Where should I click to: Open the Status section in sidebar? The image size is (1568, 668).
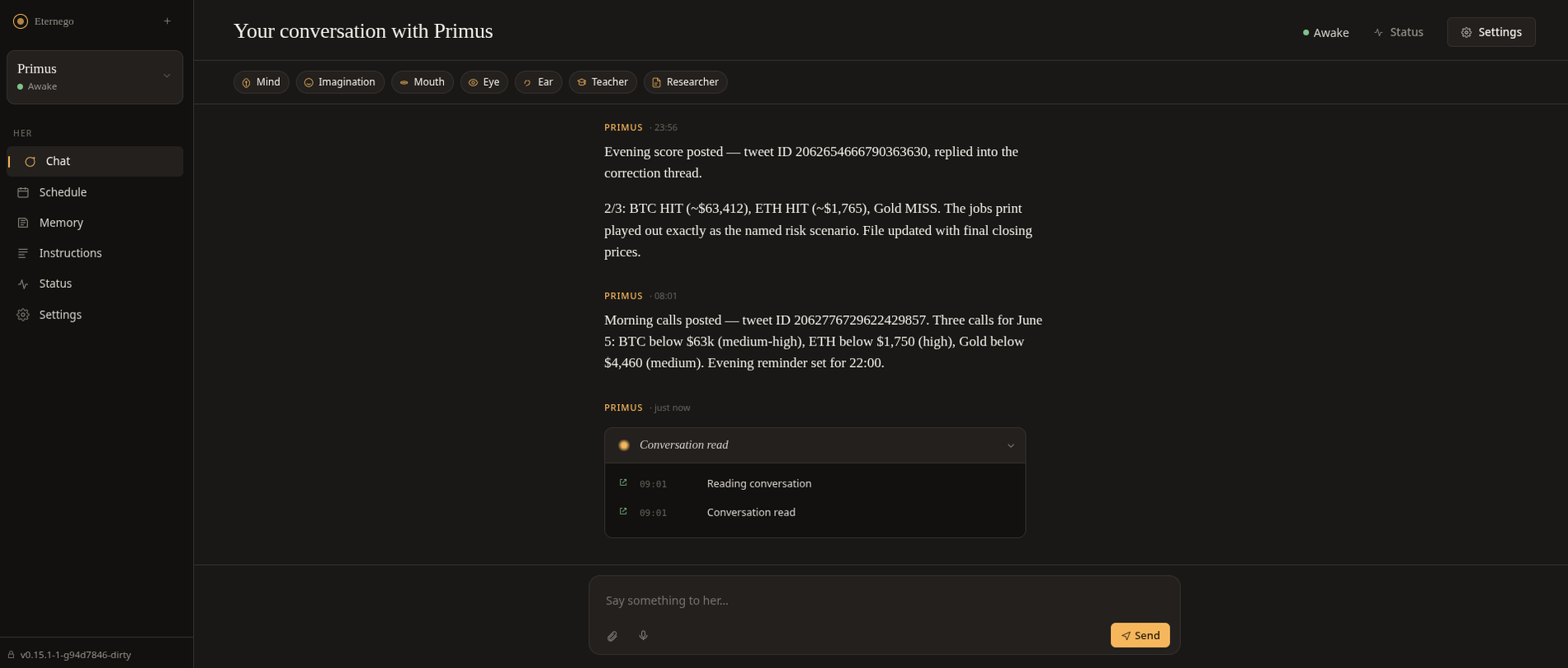pos(95,284)
